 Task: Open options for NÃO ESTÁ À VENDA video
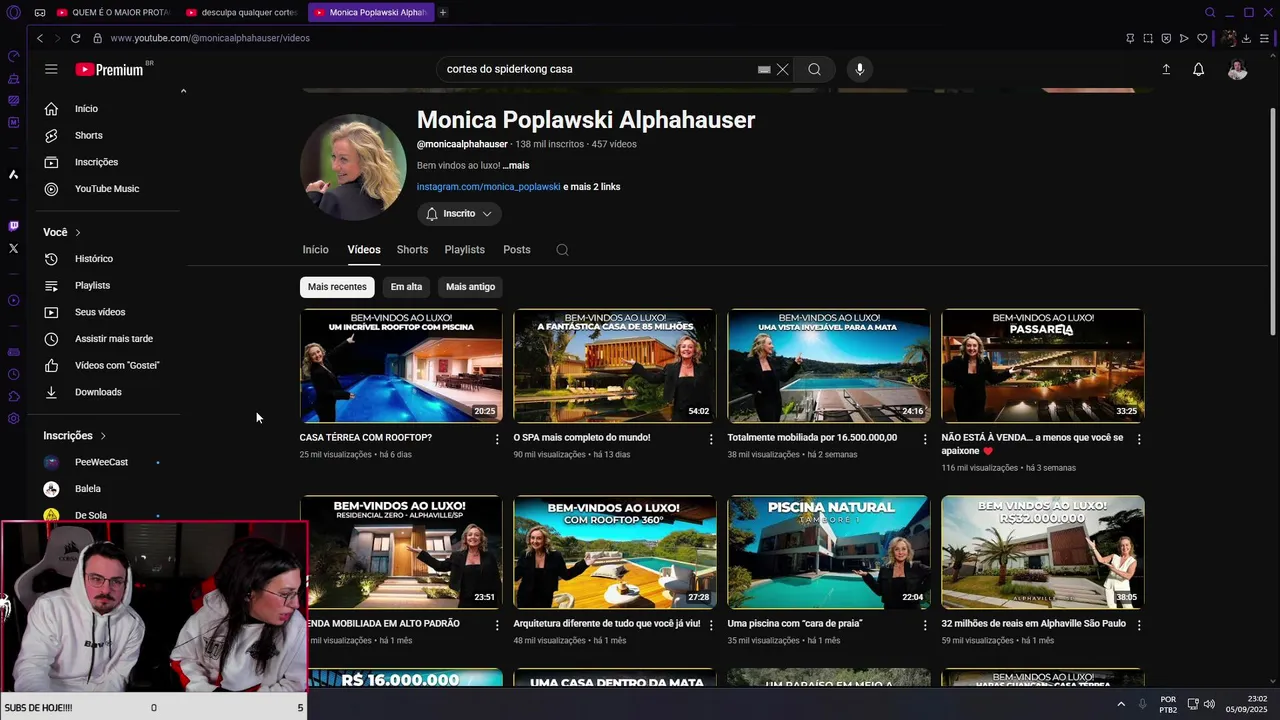[1139, 439]
